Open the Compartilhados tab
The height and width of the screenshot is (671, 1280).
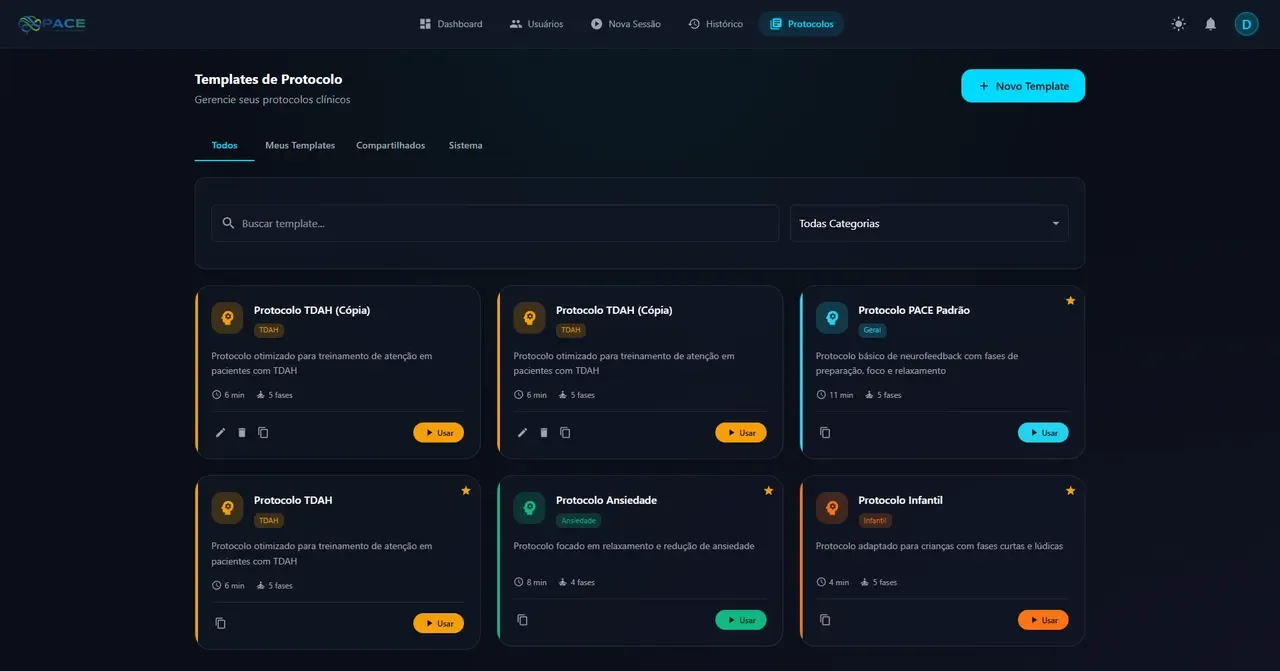(x=391, y=145)
